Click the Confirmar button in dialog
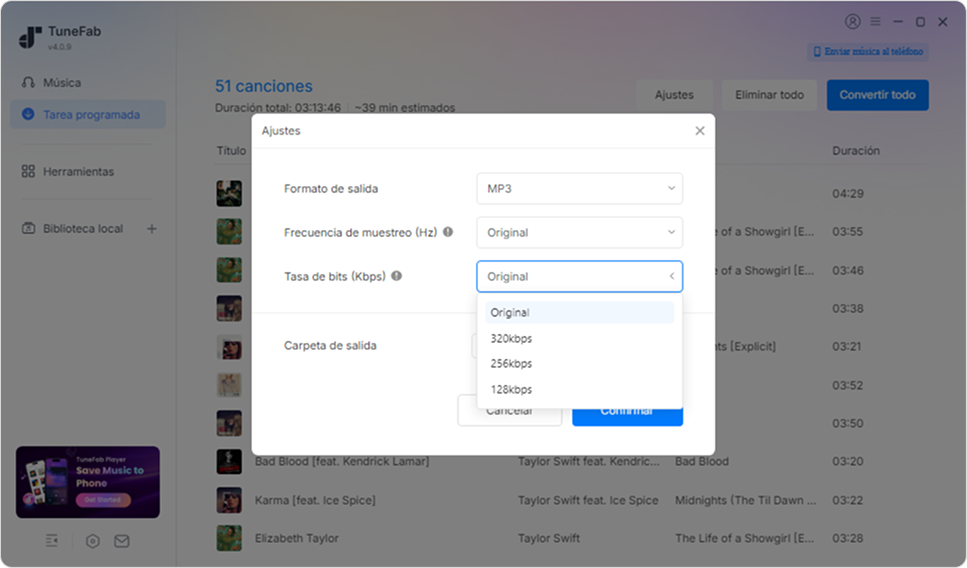 point(627,417)
